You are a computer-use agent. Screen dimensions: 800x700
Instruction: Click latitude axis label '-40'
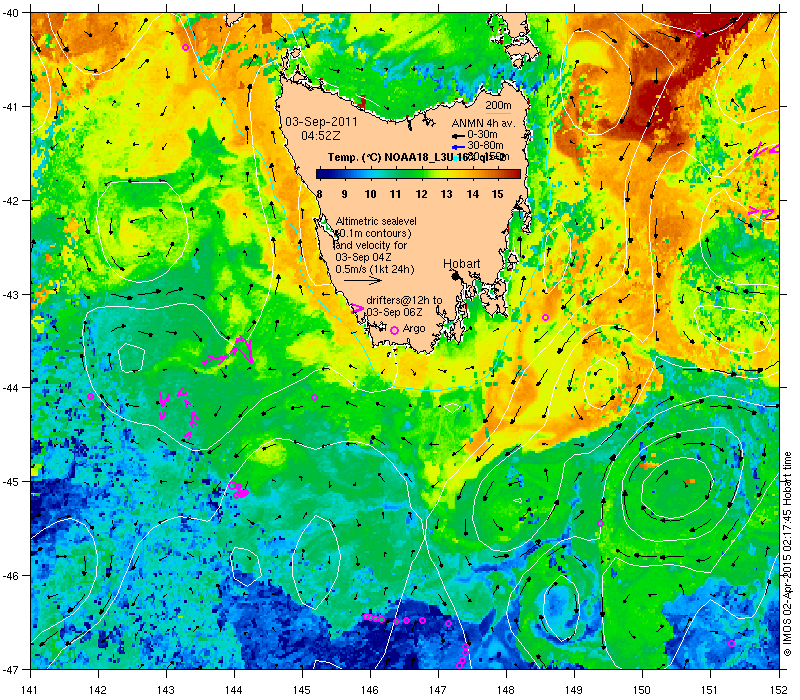coord(10,13)
